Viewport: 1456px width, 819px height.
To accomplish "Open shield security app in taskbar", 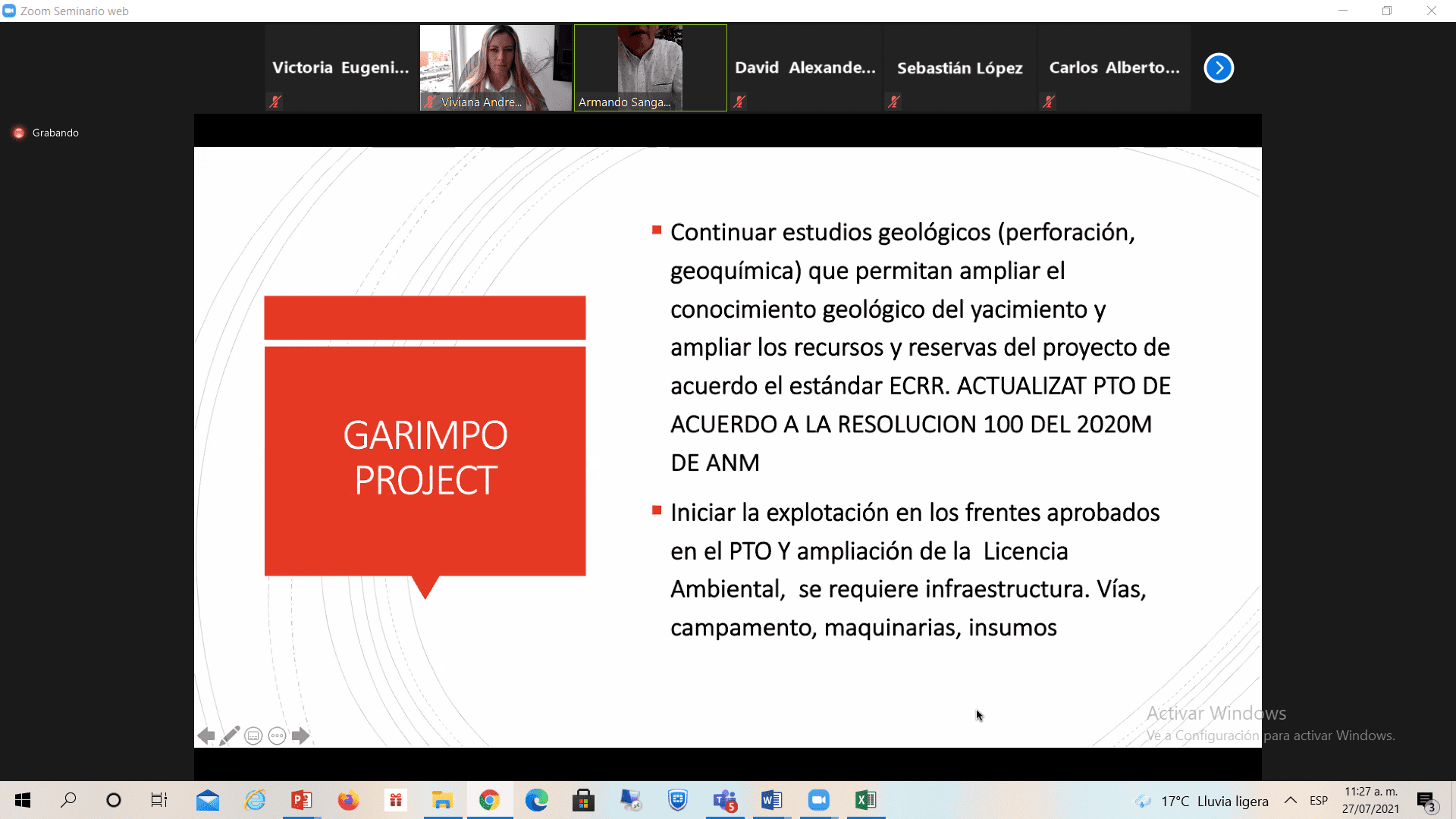I will [x=677, y=800].
